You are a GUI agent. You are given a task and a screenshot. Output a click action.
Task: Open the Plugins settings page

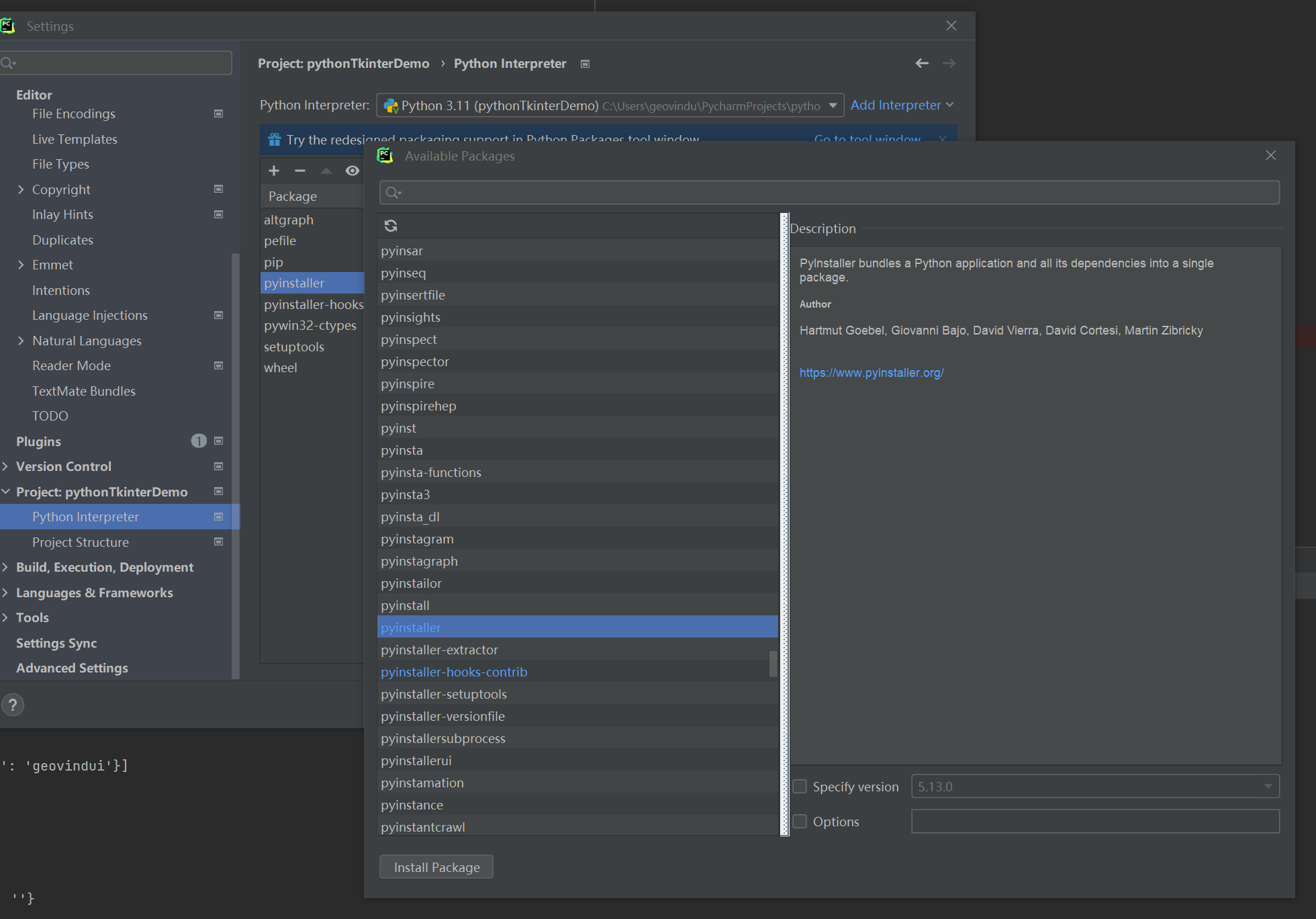point(38,441)
